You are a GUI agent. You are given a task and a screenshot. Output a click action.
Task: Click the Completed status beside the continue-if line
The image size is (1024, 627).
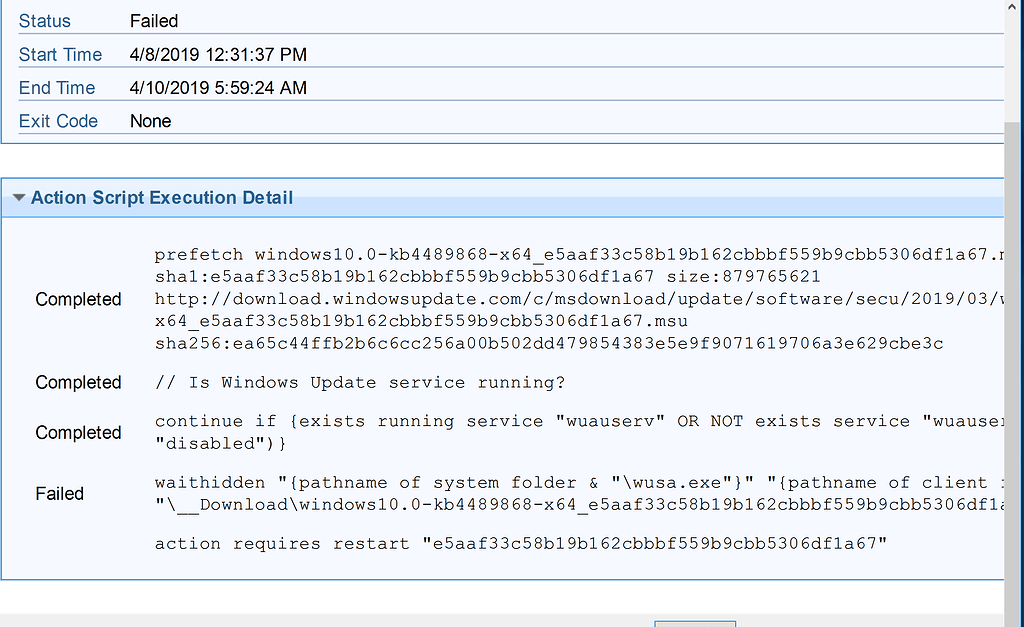[x=78, y=432]
